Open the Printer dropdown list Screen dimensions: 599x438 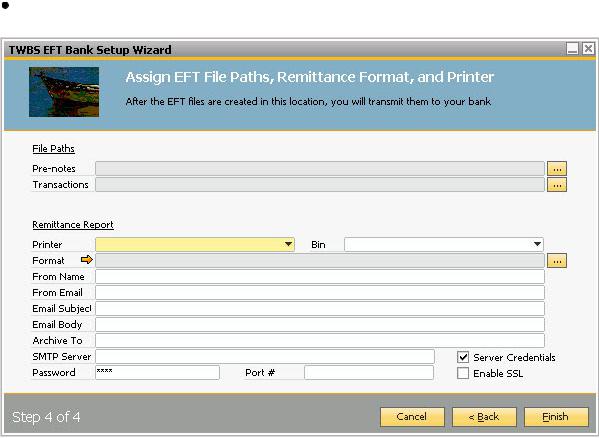tap(289, 244)
